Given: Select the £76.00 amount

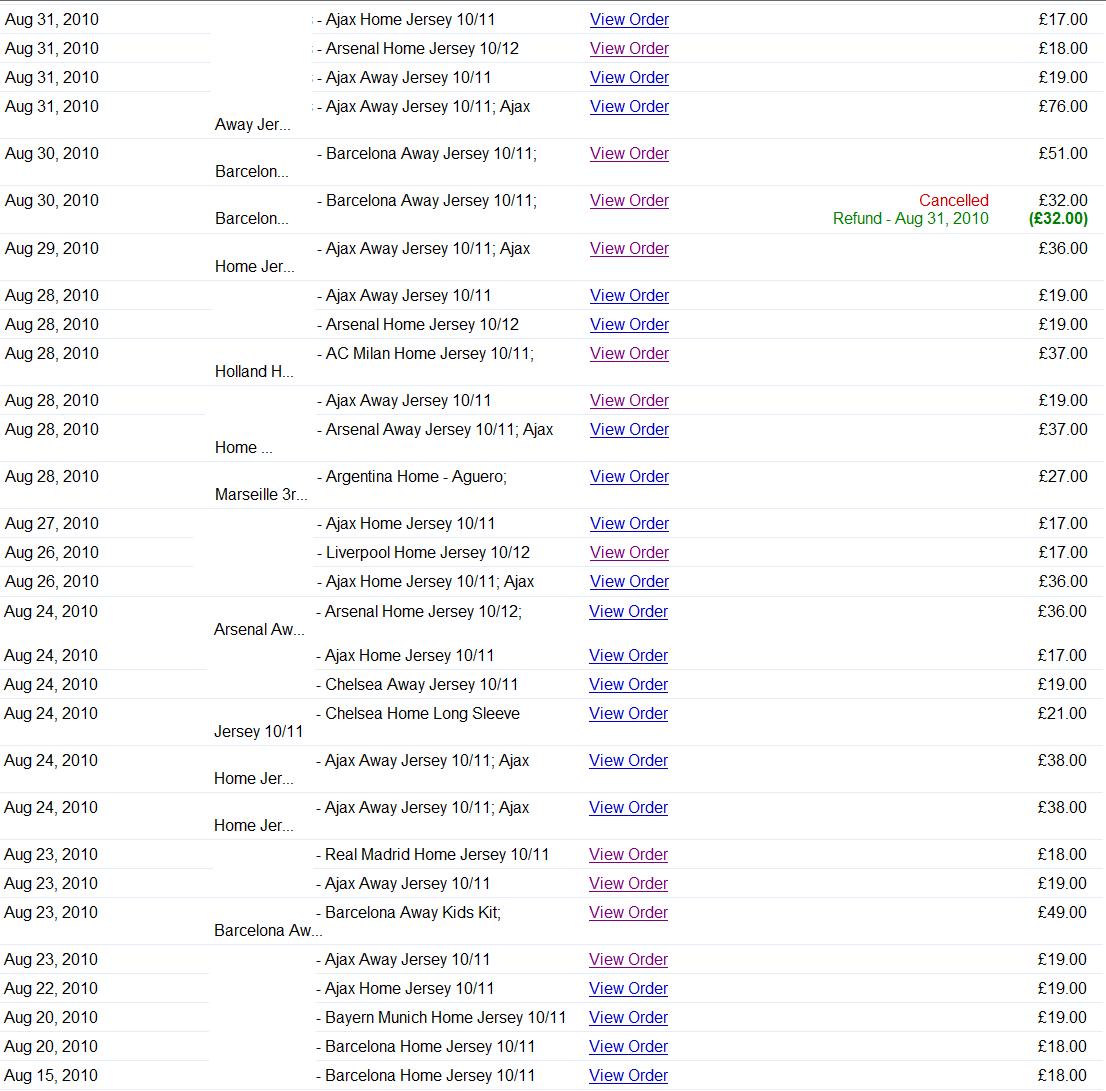Looking at the screenshot, I should (x=1063, y=106).
